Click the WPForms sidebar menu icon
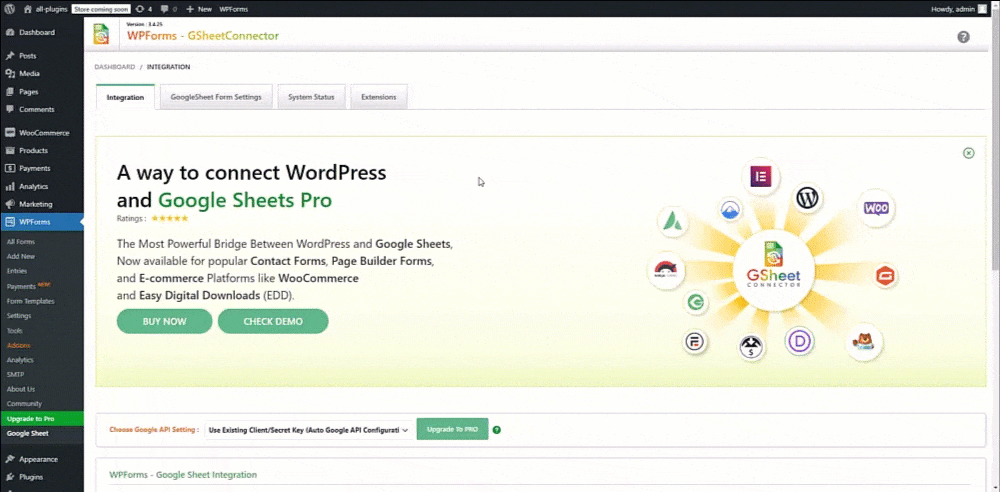The width and height of the screenshot is (1000, 492). click(x=10, y=222)
